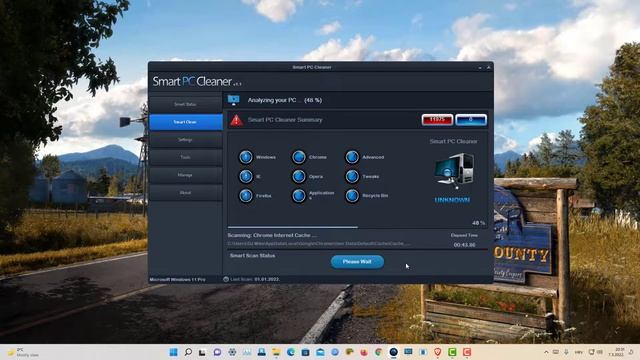
Task: Click the Please Wait button
Action: (357, 262)
